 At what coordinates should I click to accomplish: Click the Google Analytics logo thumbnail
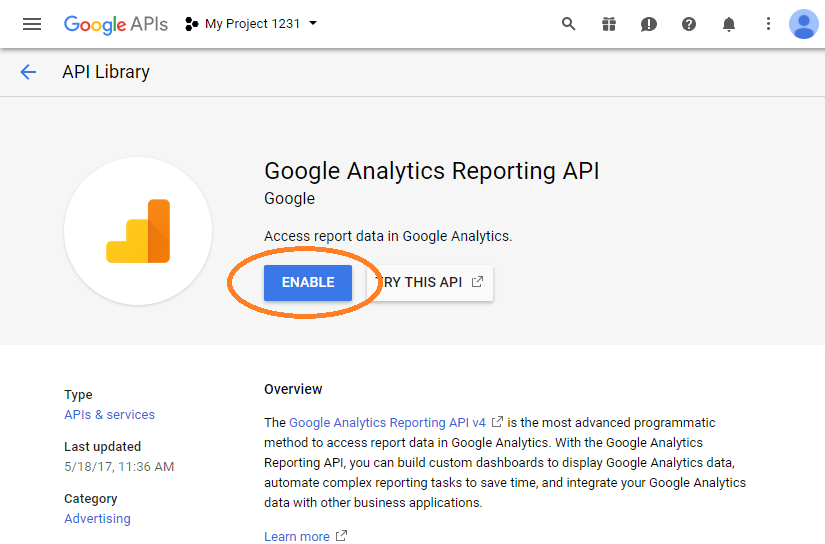[138, 231]
